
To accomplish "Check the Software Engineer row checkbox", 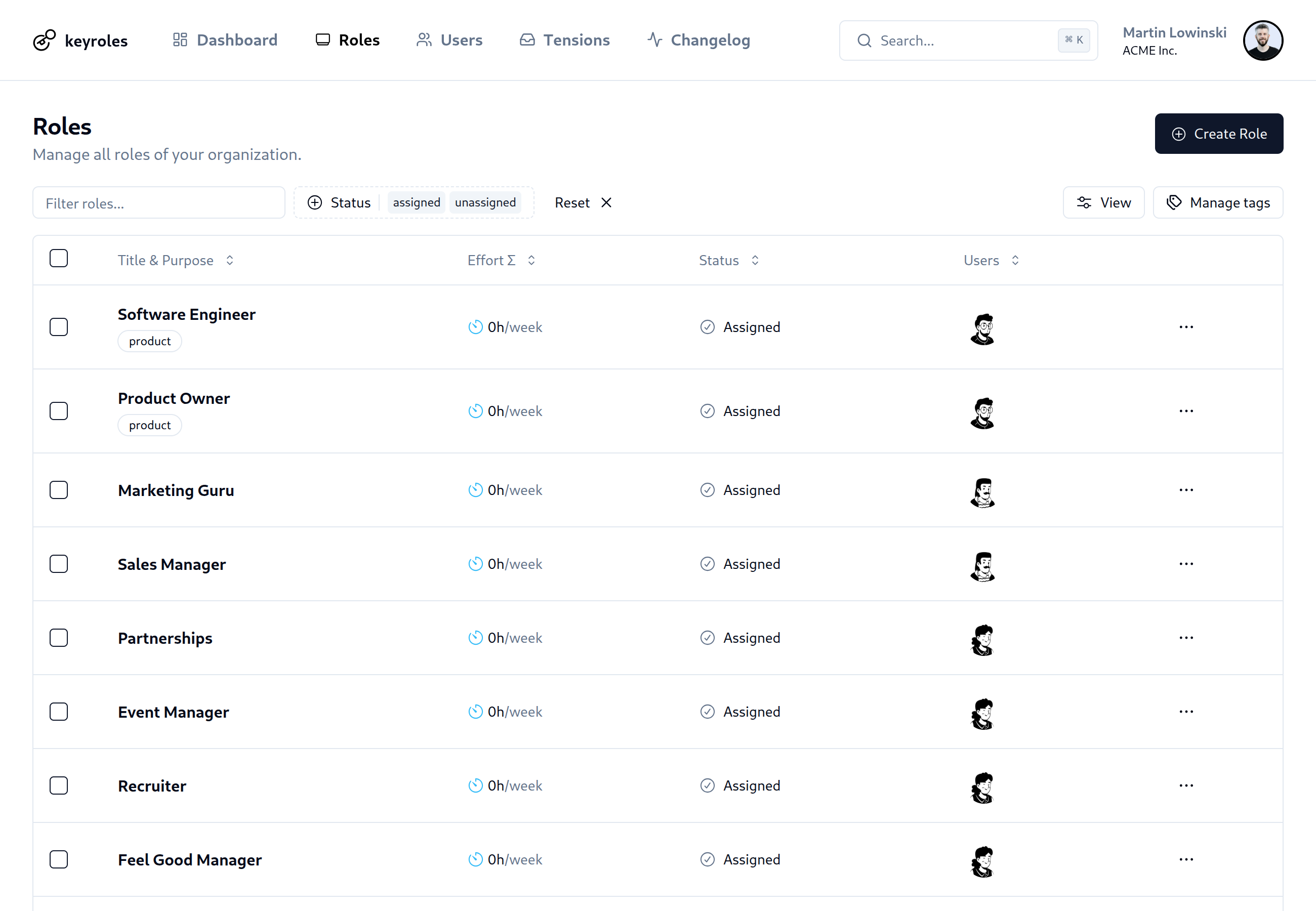I will (x=59, y=326).
